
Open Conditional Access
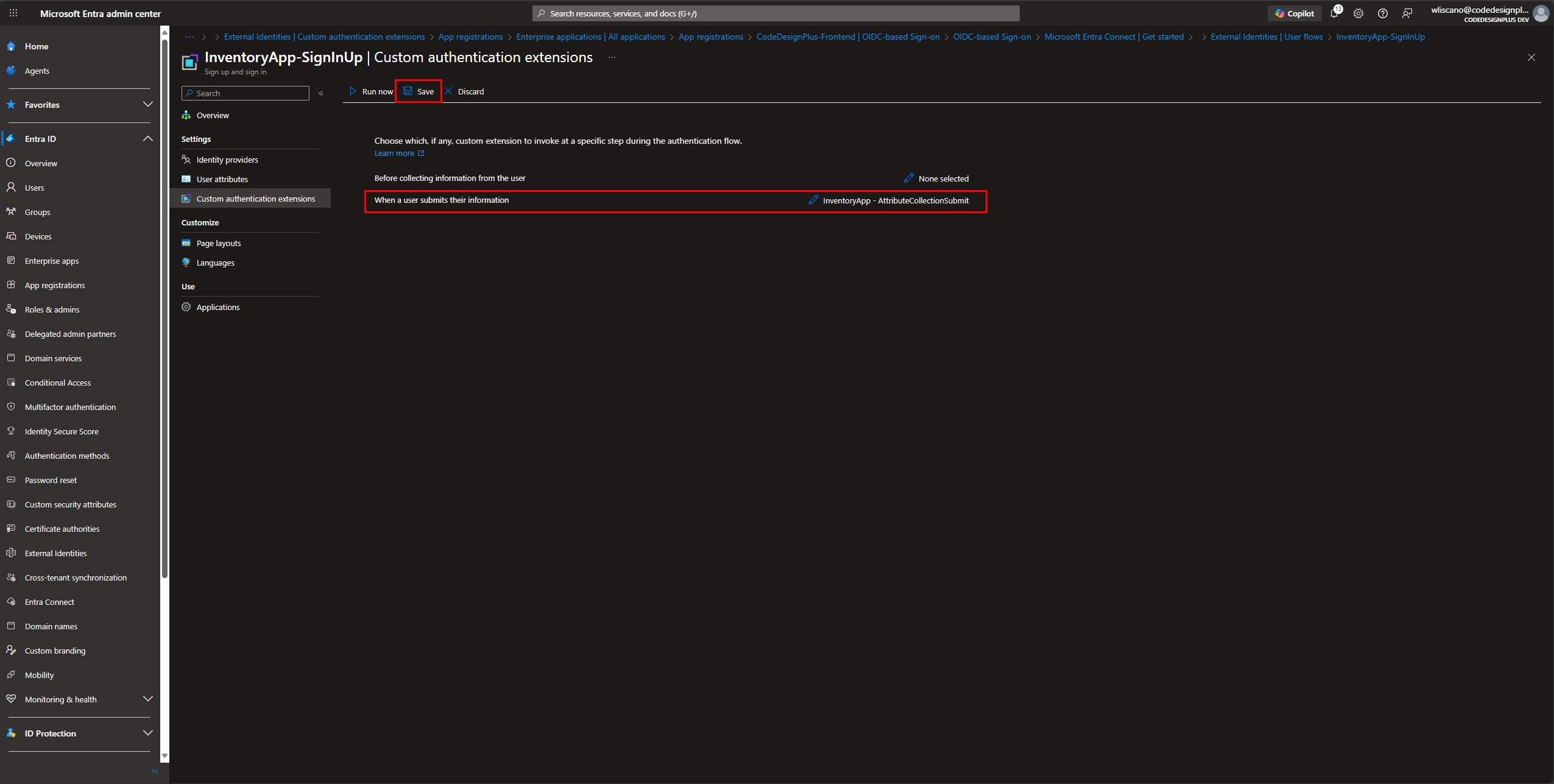point(58,383)
